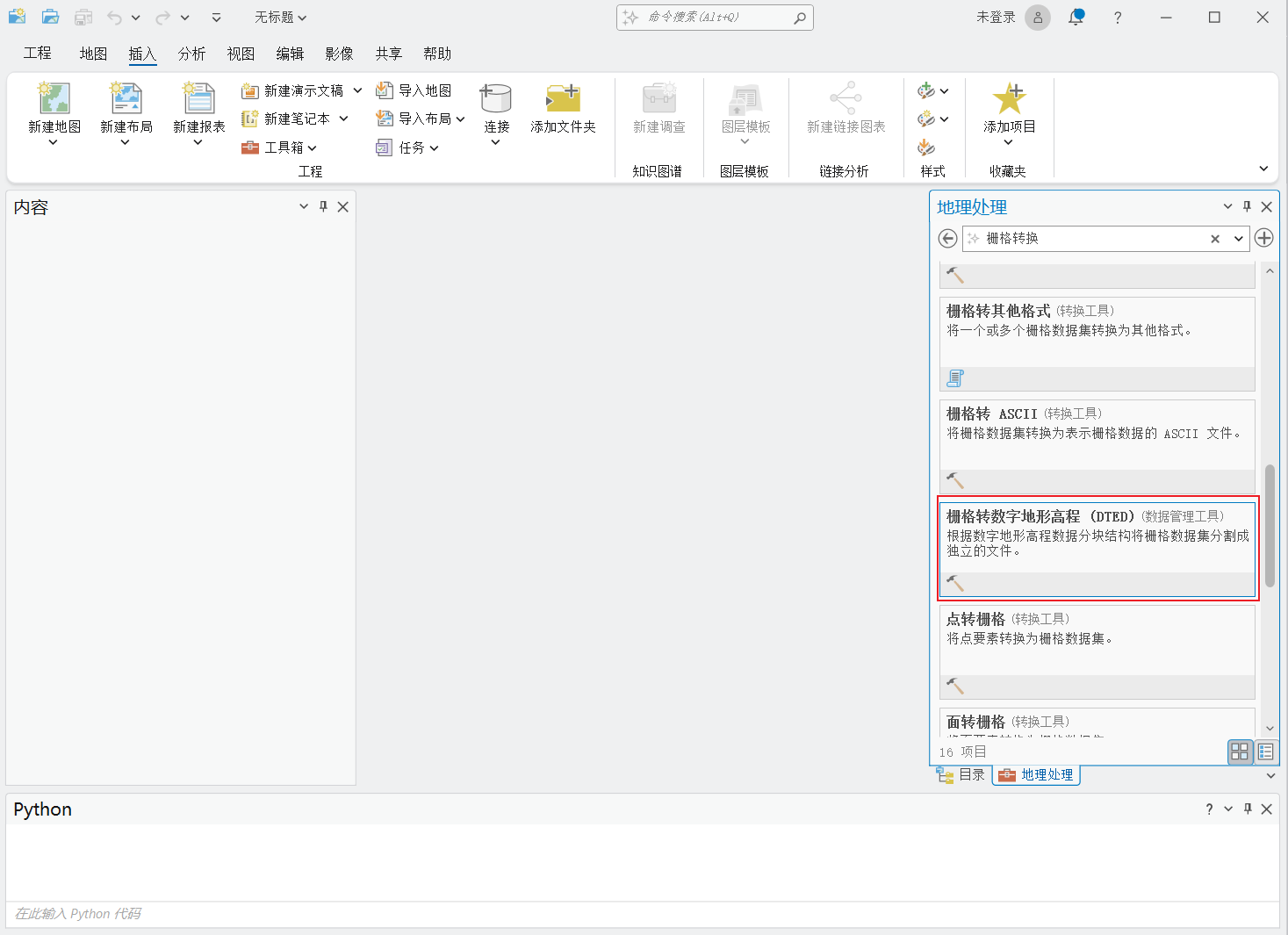The image size is (1288, 935).
Task: Click the Python code input line
Action: tap(642, 914)
